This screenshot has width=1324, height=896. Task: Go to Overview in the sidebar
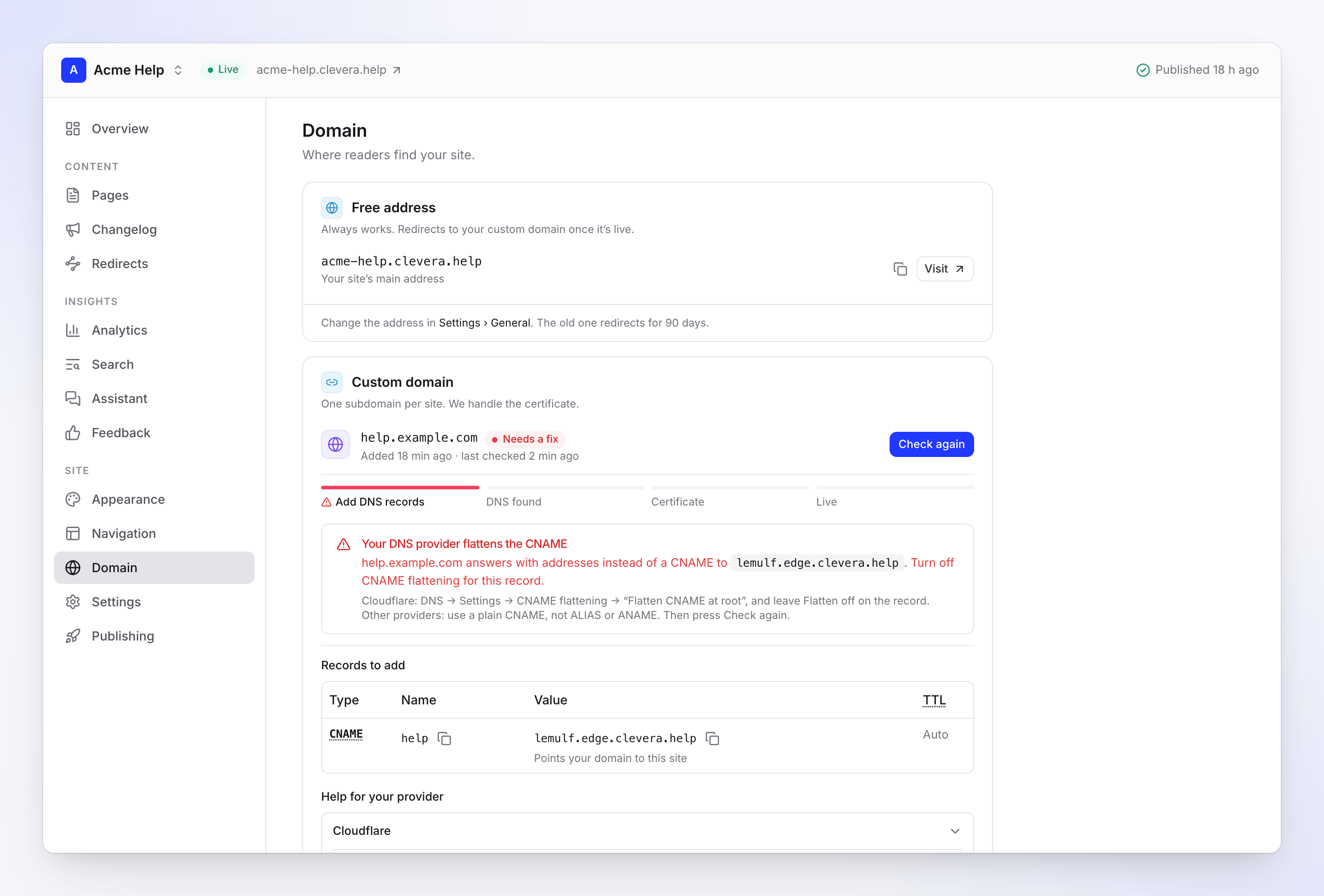pos(154,129)
